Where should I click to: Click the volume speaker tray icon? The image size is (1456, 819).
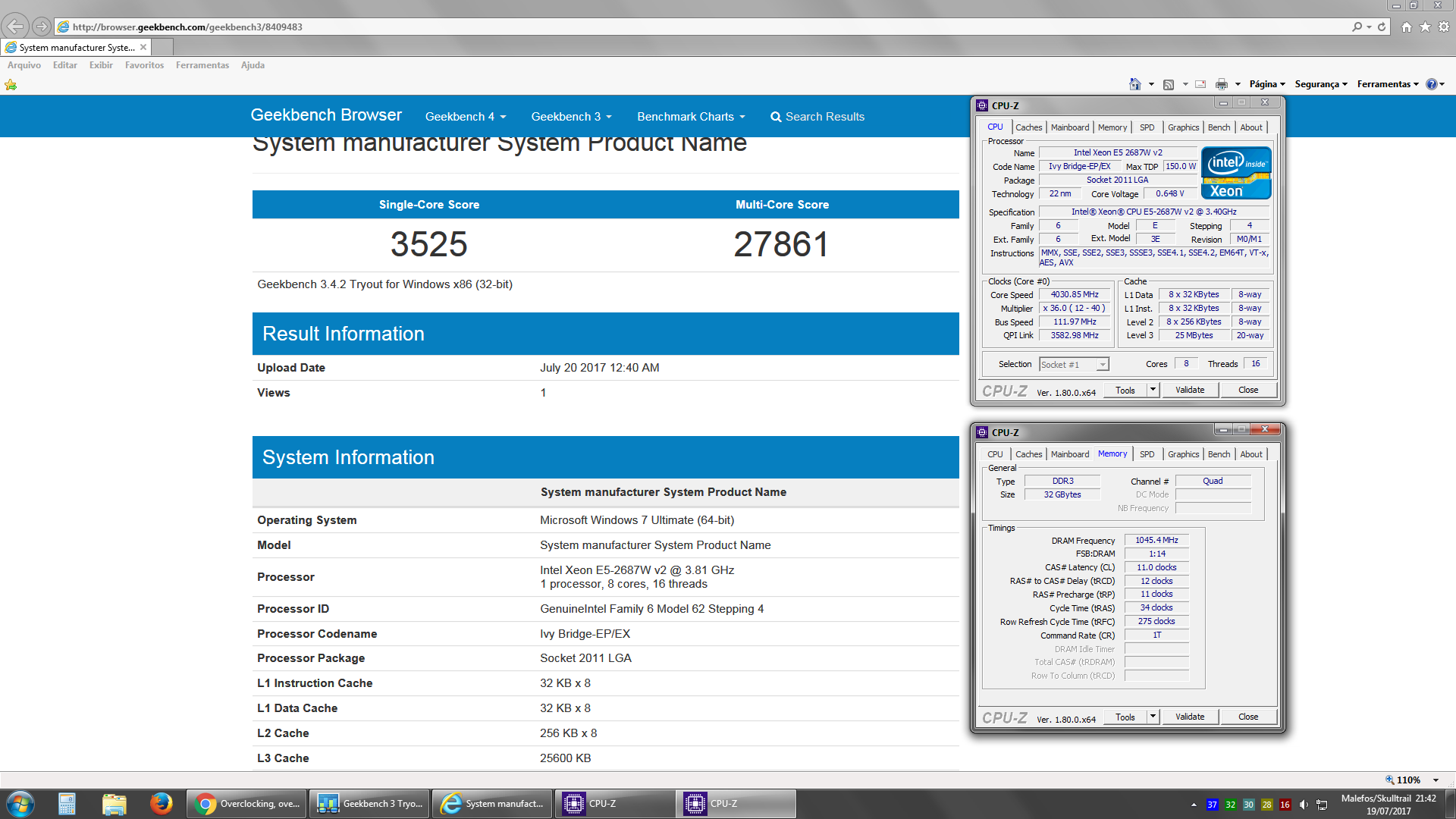click(x=1304, y=805)
